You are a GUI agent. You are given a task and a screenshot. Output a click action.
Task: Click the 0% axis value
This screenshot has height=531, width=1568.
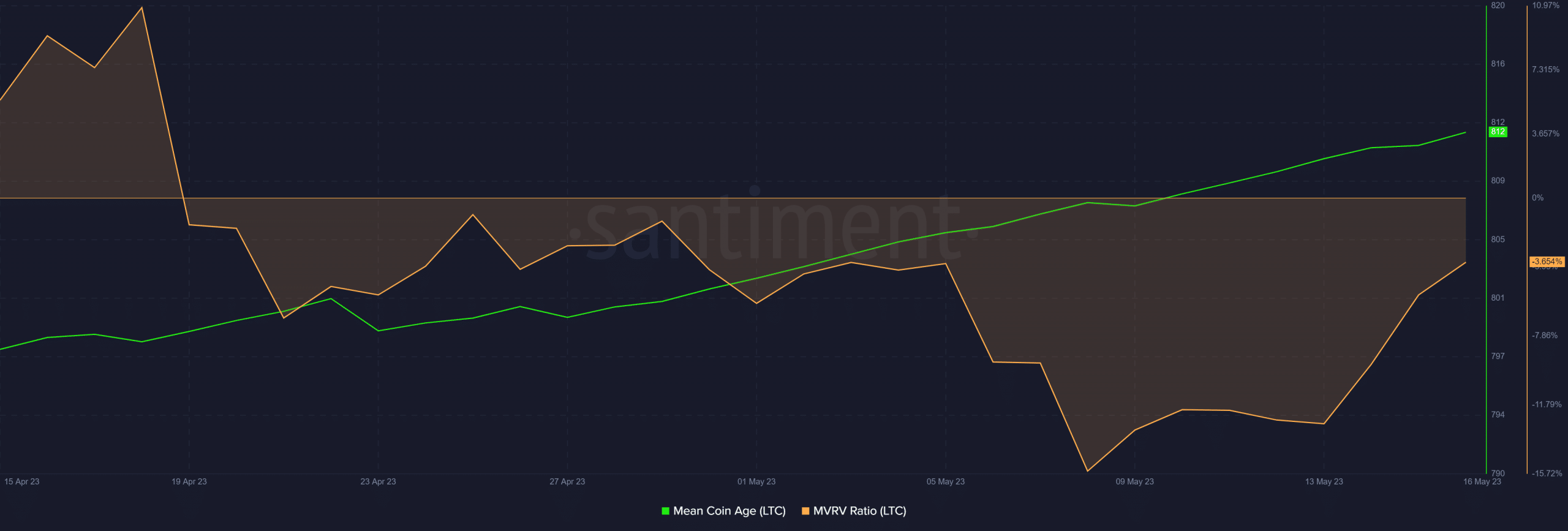1537,198
